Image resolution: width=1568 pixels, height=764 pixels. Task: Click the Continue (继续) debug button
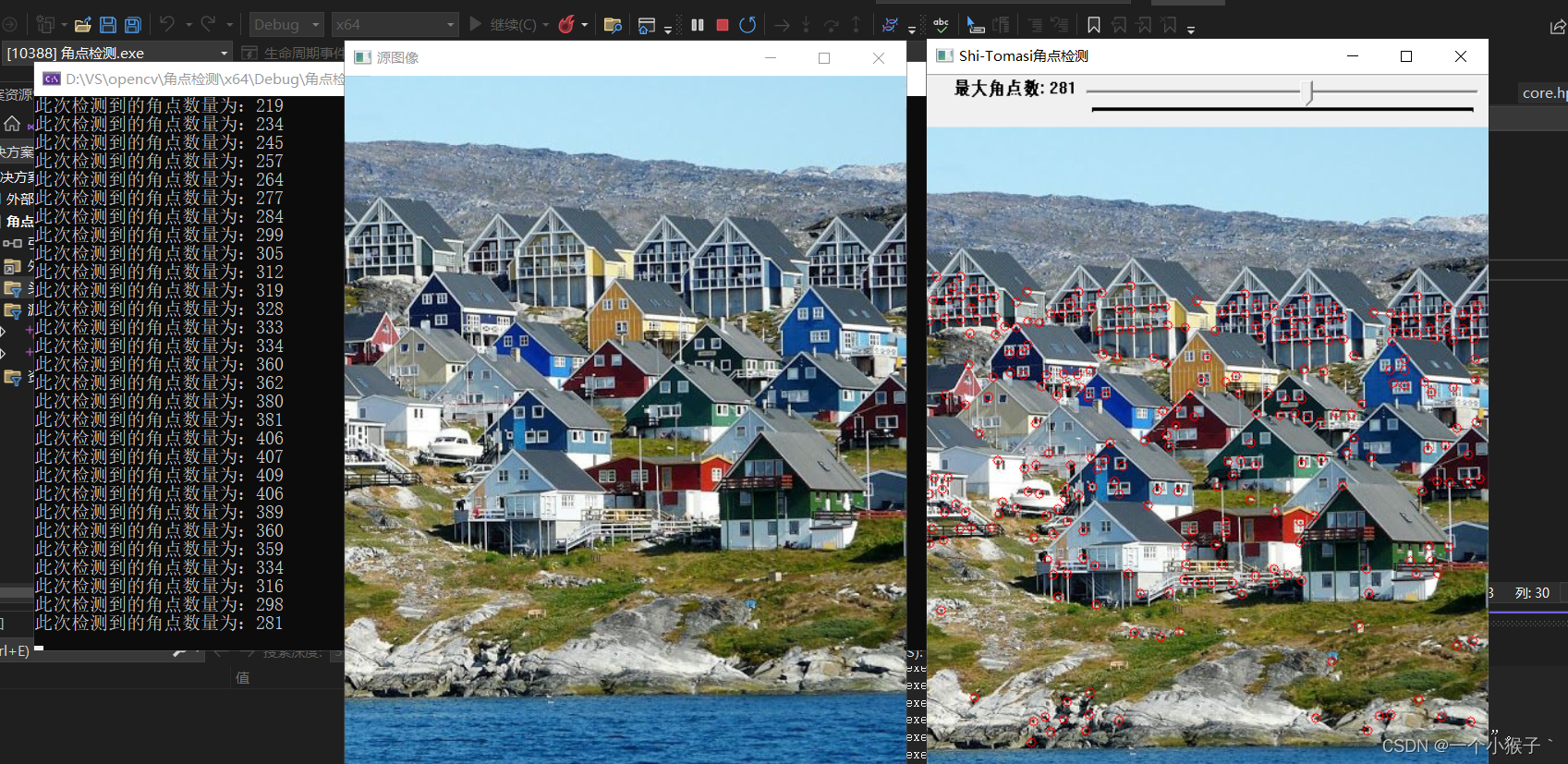(x=502, y=25)
